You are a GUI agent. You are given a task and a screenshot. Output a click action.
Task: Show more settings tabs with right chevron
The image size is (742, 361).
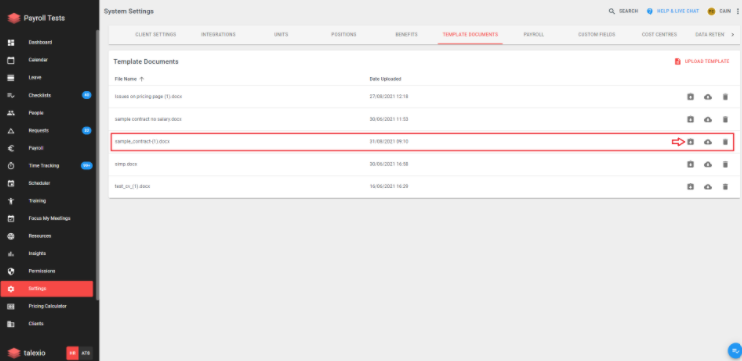click(x=733, y=35)
